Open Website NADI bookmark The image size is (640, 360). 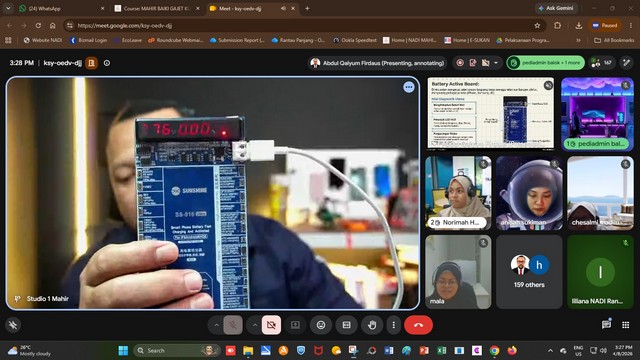pyautogui.click(x=43, y=40)
